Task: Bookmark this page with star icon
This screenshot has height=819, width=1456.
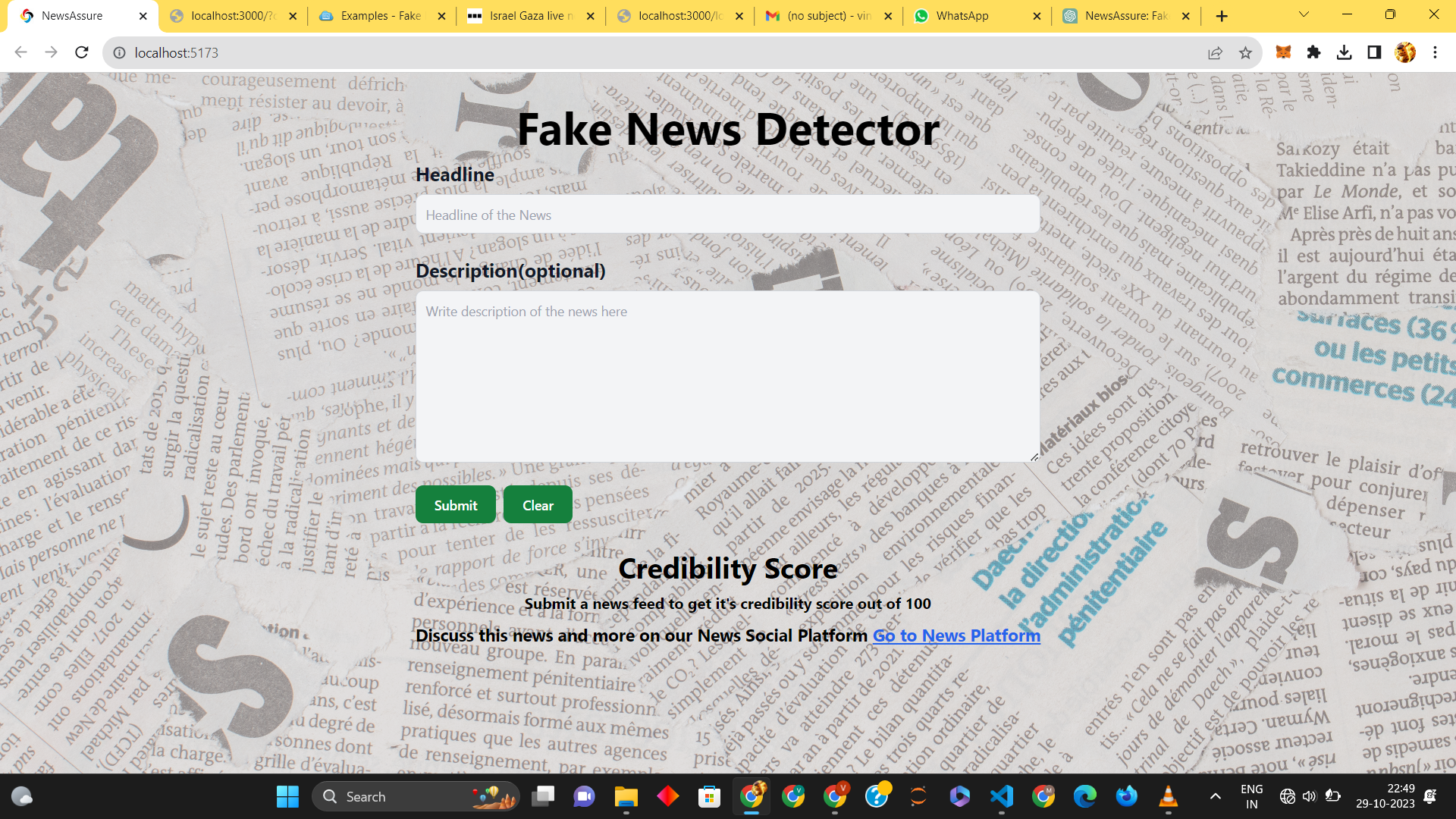Action: tap(1245, 52)
